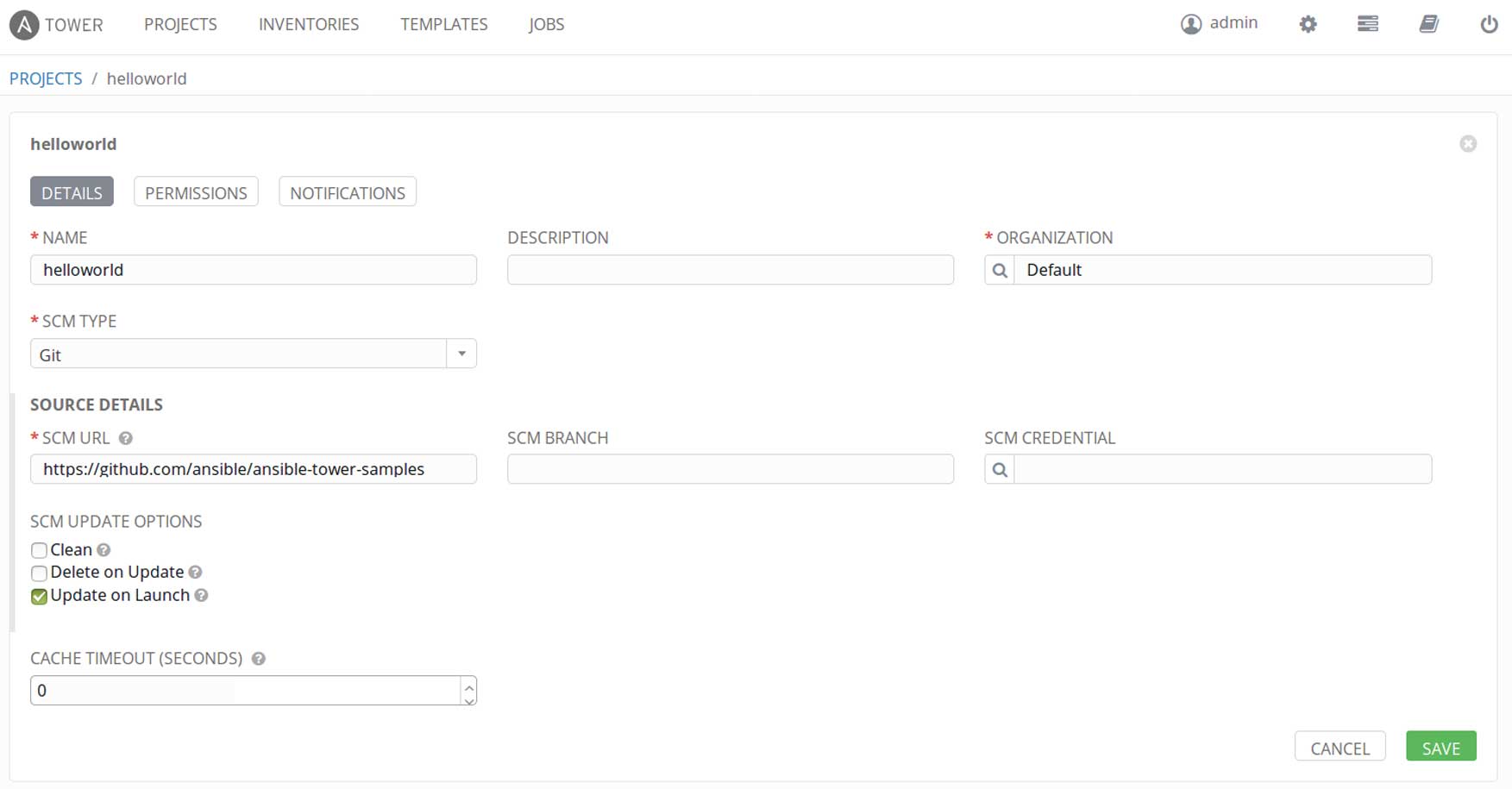Uncheck the Update on Launch checkbox
The height and width of the screenshot is (789, 1512).
[x=39, y=596]
